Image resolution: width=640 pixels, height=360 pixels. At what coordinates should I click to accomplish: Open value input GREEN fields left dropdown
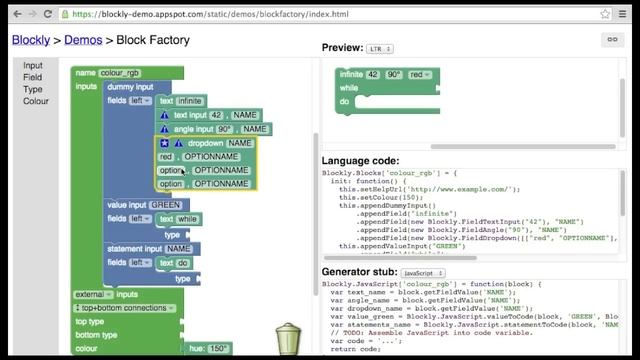[x=140, y=219]
